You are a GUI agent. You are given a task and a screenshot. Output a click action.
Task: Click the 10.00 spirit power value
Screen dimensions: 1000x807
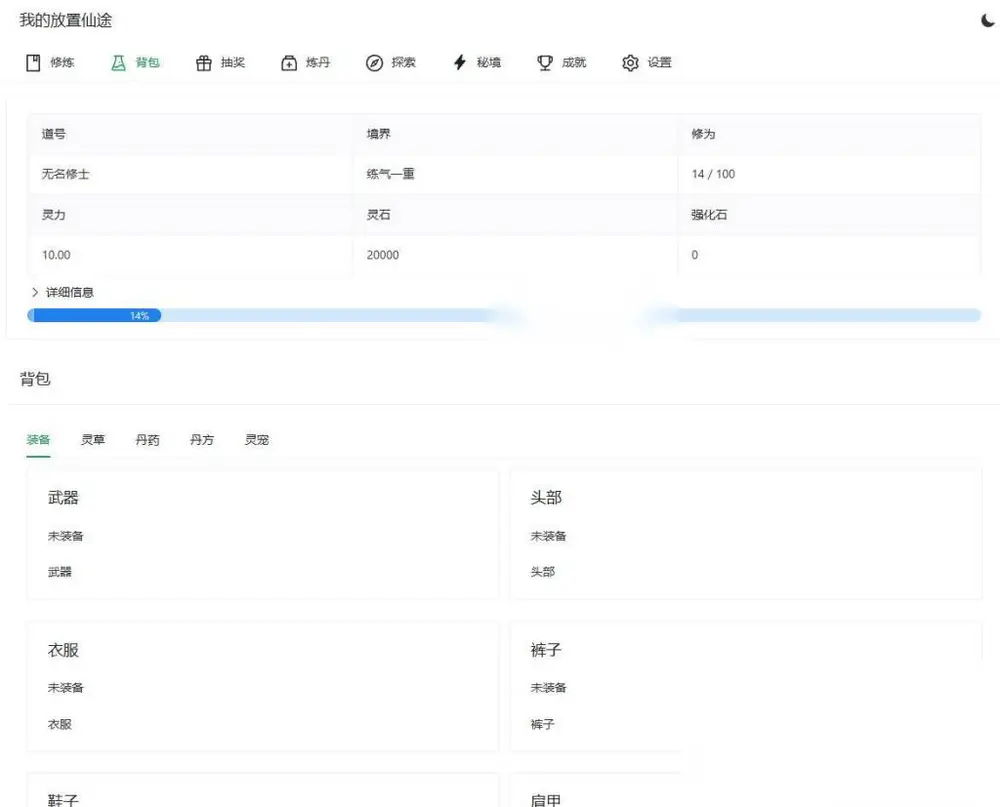(56, 255)
